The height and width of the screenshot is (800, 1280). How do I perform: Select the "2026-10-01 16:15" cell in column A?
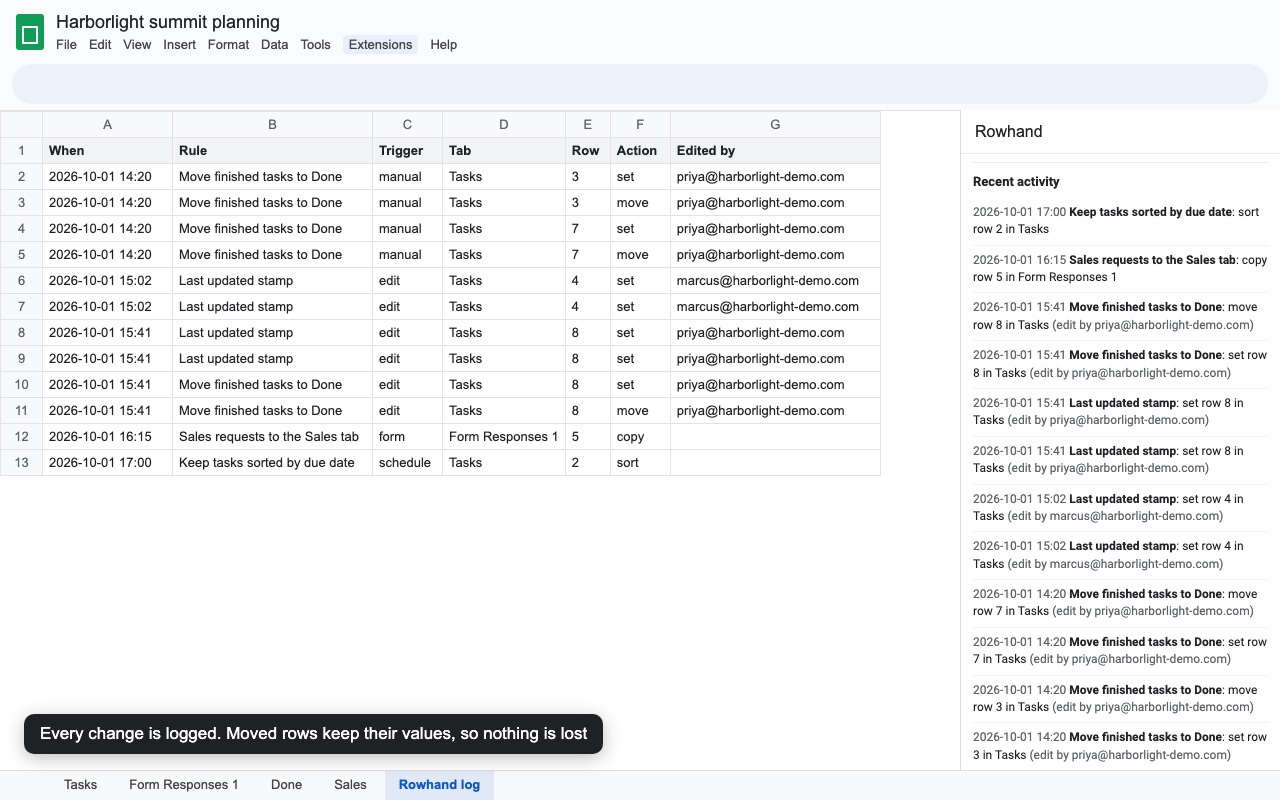tap(107, 437)
